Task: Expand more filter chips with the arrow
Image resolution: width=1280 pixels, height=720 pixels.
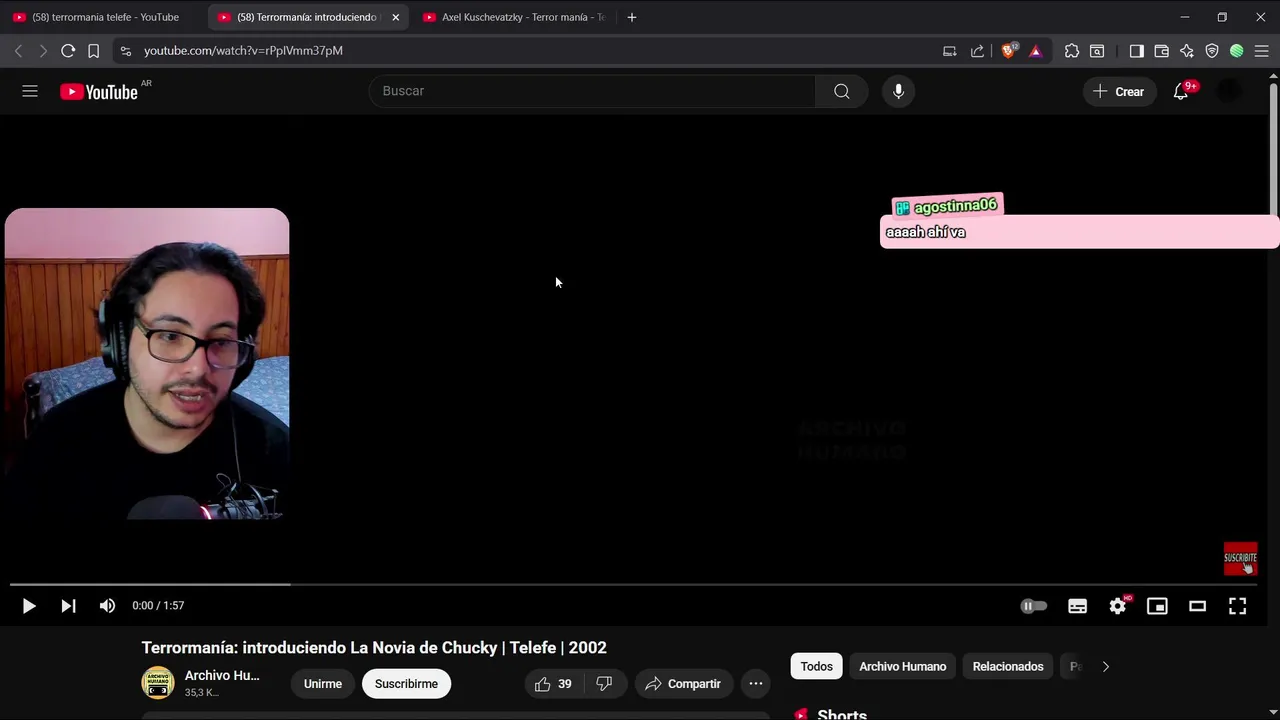Action: [x=1105, y=667]
